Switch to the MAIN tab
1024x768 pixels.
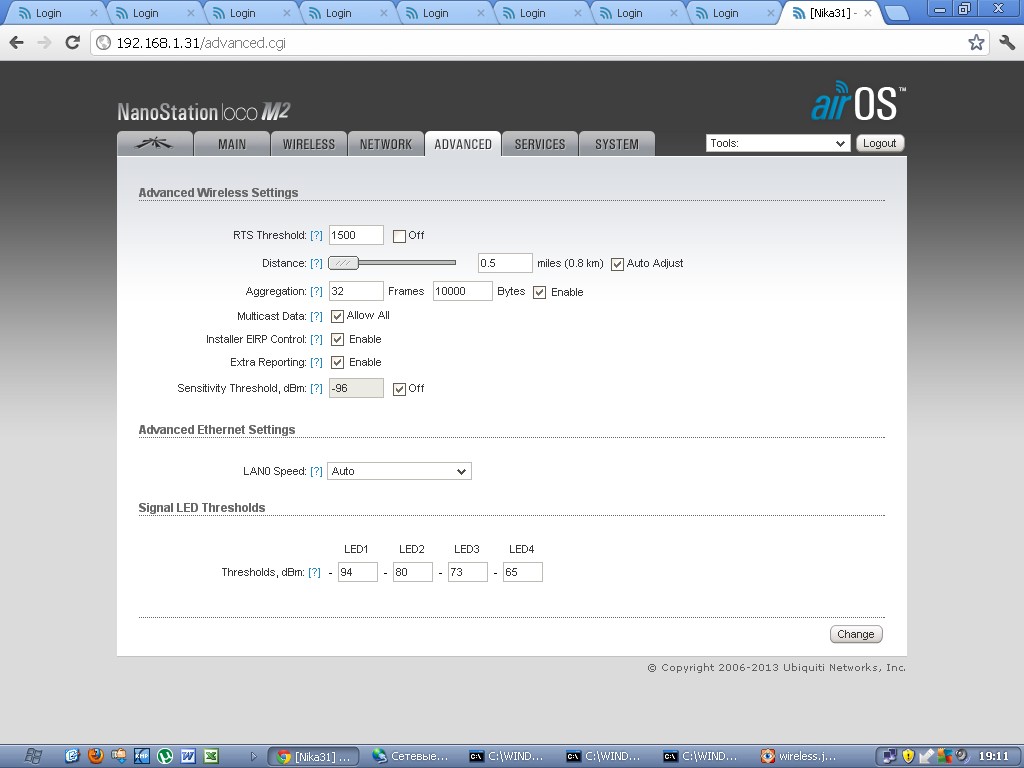tap(232, 144)
